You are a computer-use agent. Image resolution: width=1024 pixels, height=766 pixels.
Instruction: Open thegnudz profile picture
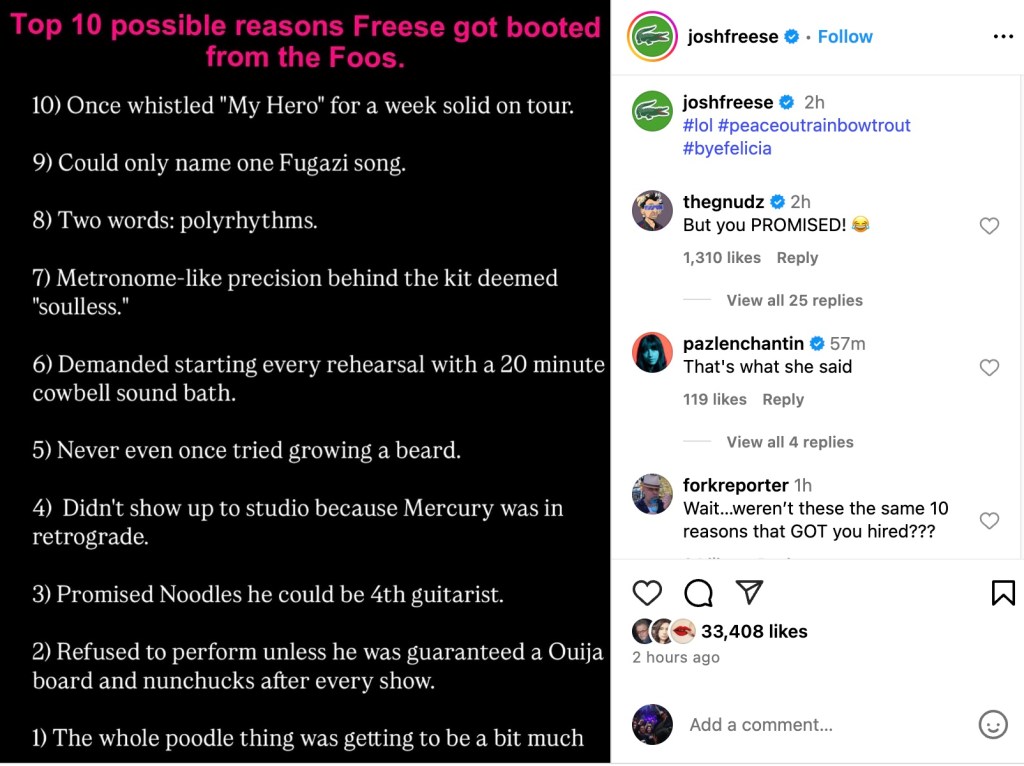[x=652, y=211]
